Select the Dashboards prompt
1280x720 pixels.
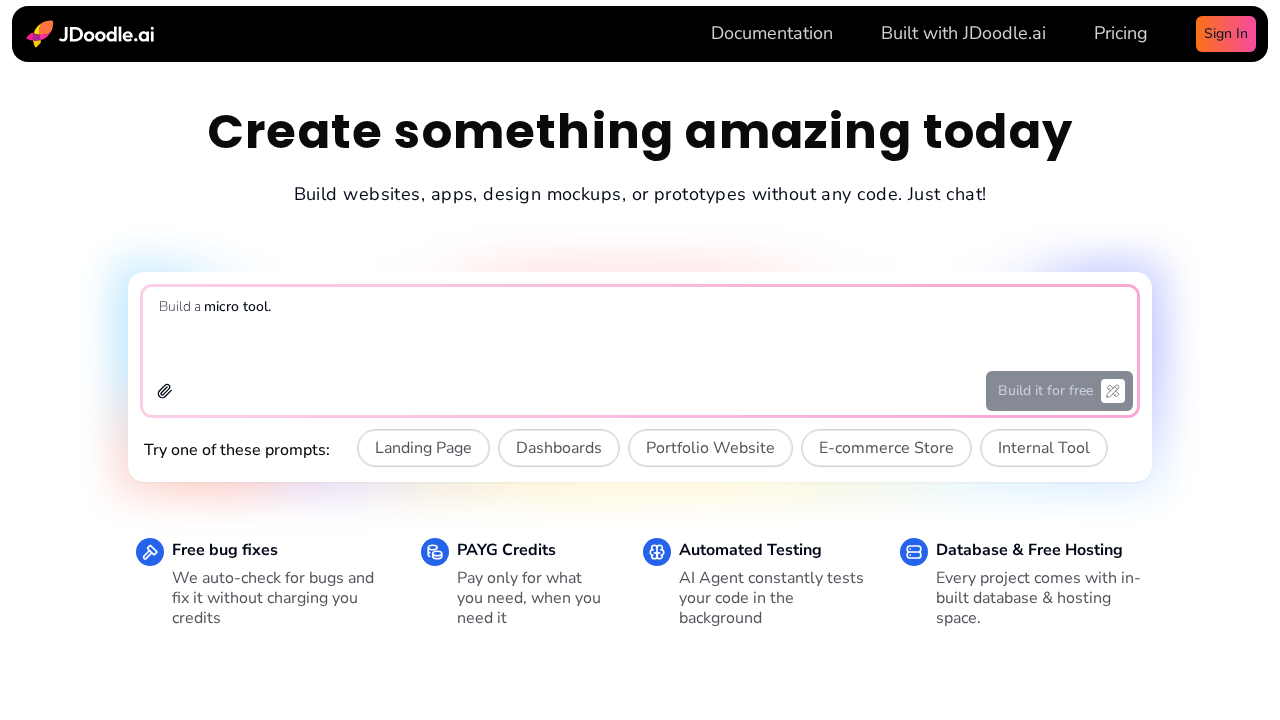(558, 447)
